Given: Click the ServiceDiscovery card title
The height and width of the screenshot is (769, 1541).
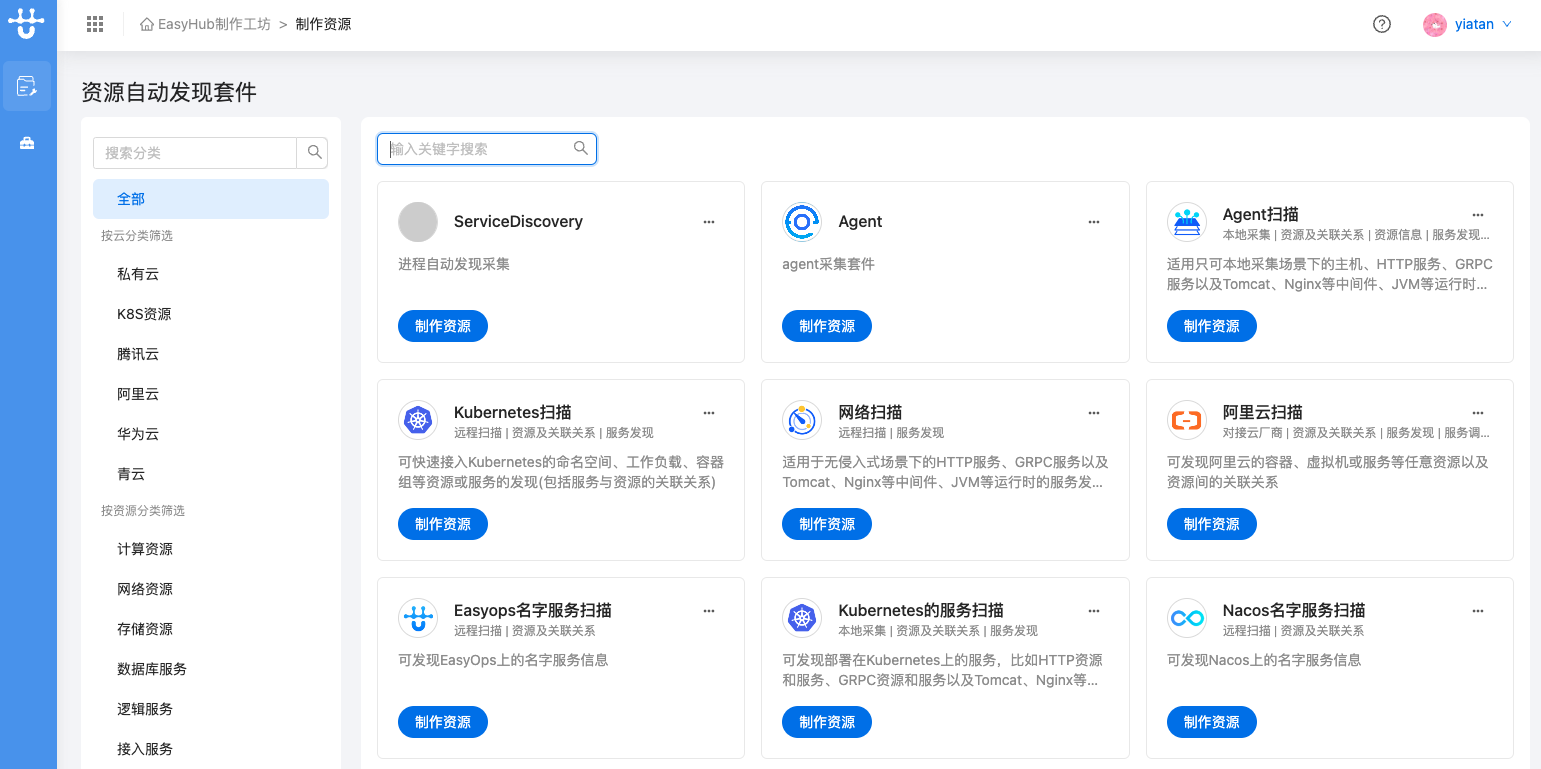Looking at the screenshot, I should [518, 222].
